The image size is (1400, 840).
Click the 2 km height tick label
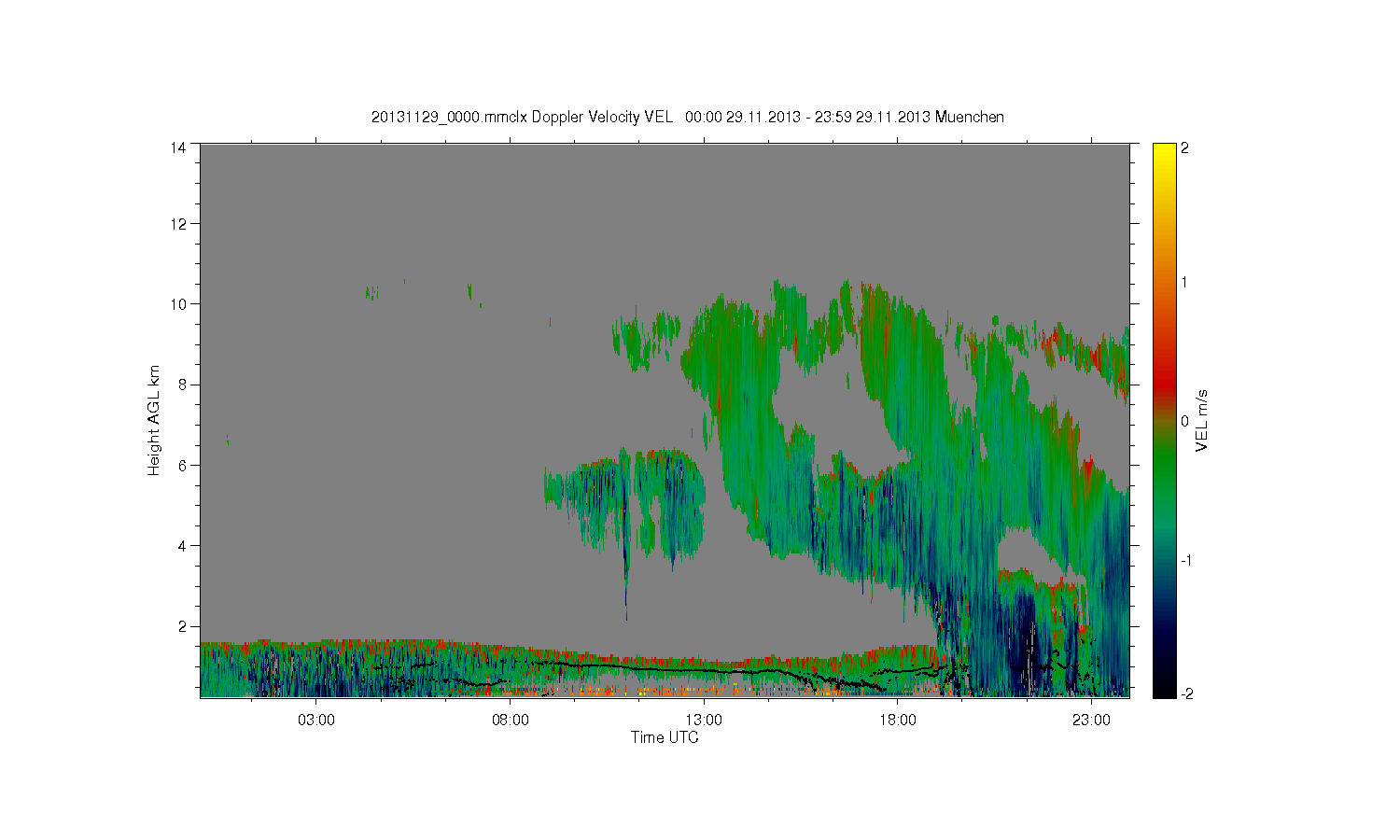coord(181,626)
